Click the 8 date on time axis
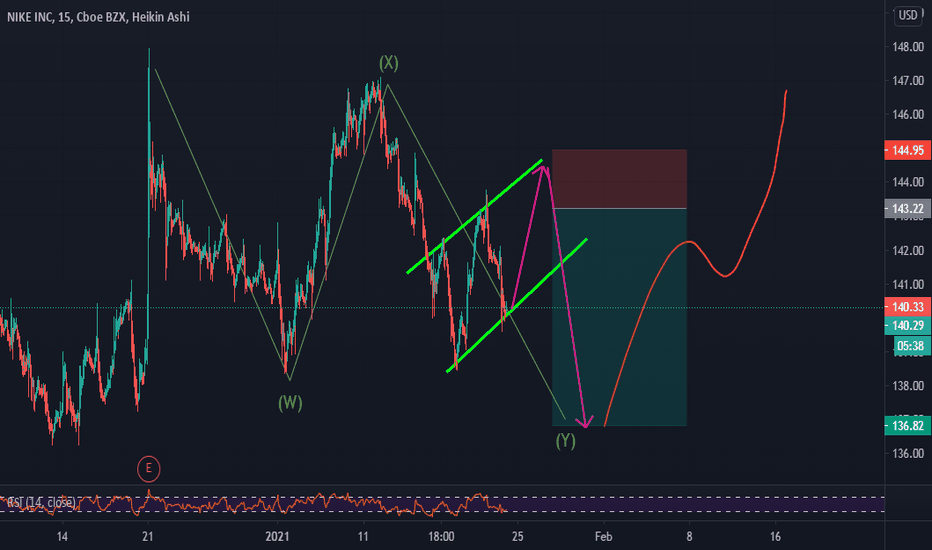Screen dimensions: 932x550 pyautogui.click(x=689, y=537)
